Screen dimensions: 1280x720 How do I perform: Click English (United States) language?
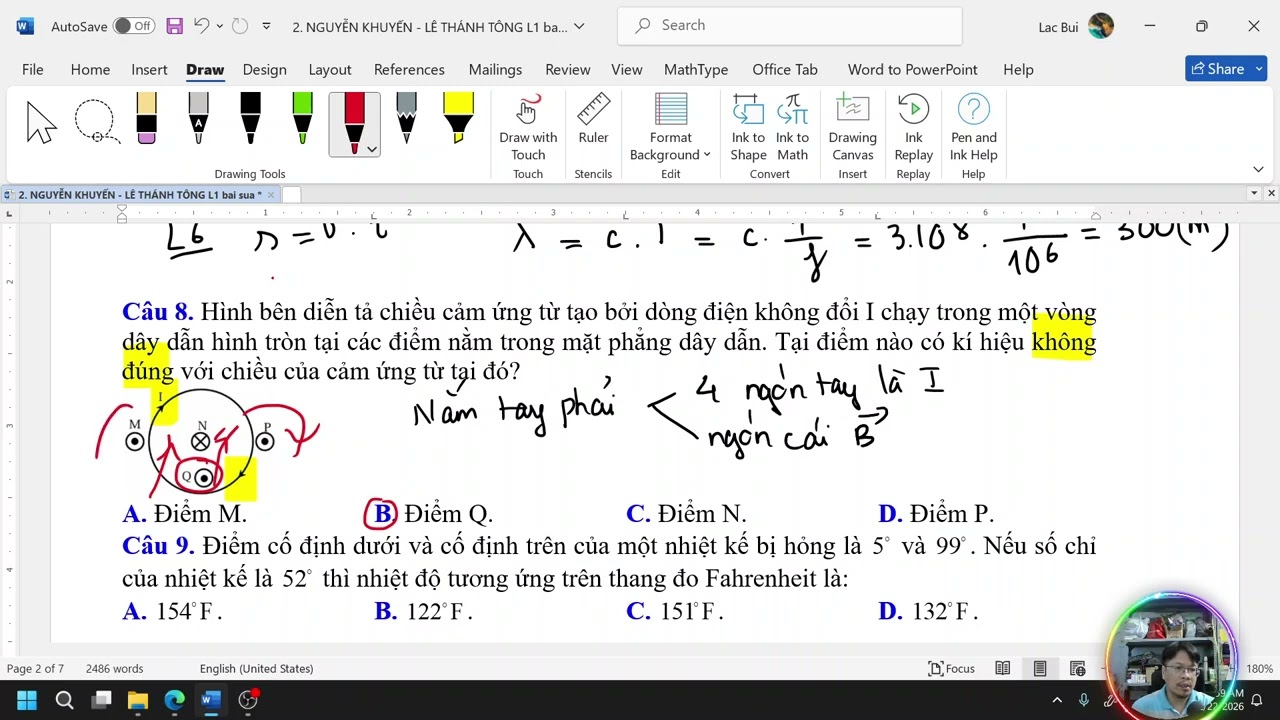(256, 668)
